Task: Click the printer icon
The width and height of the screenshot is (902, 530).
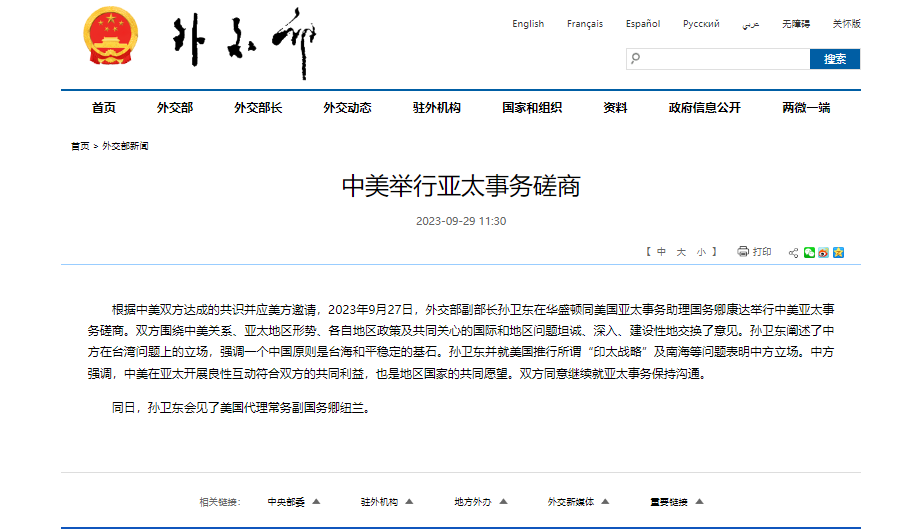Action: coord(743,251)
